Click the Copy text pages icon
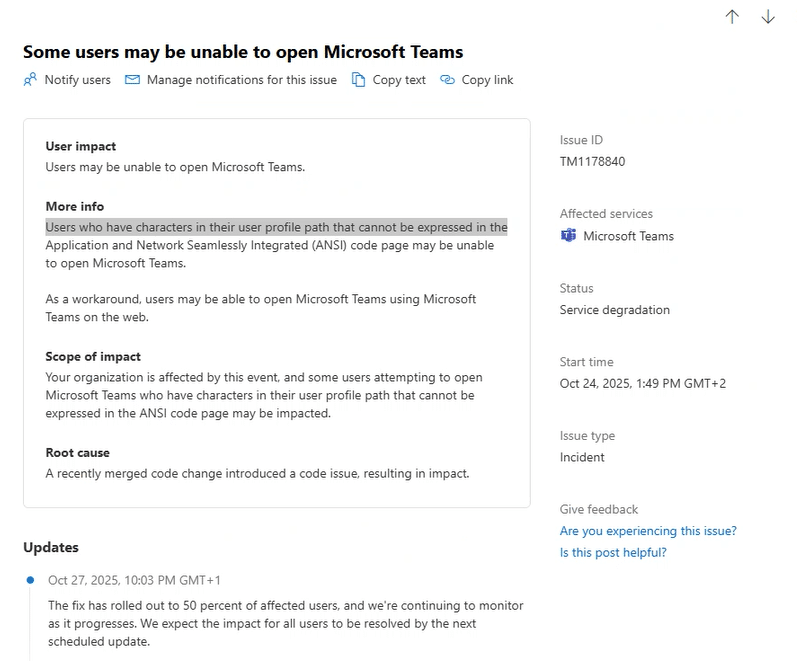Image resolution: width=797 pixels, height=661 pixels. click(358, 80)
